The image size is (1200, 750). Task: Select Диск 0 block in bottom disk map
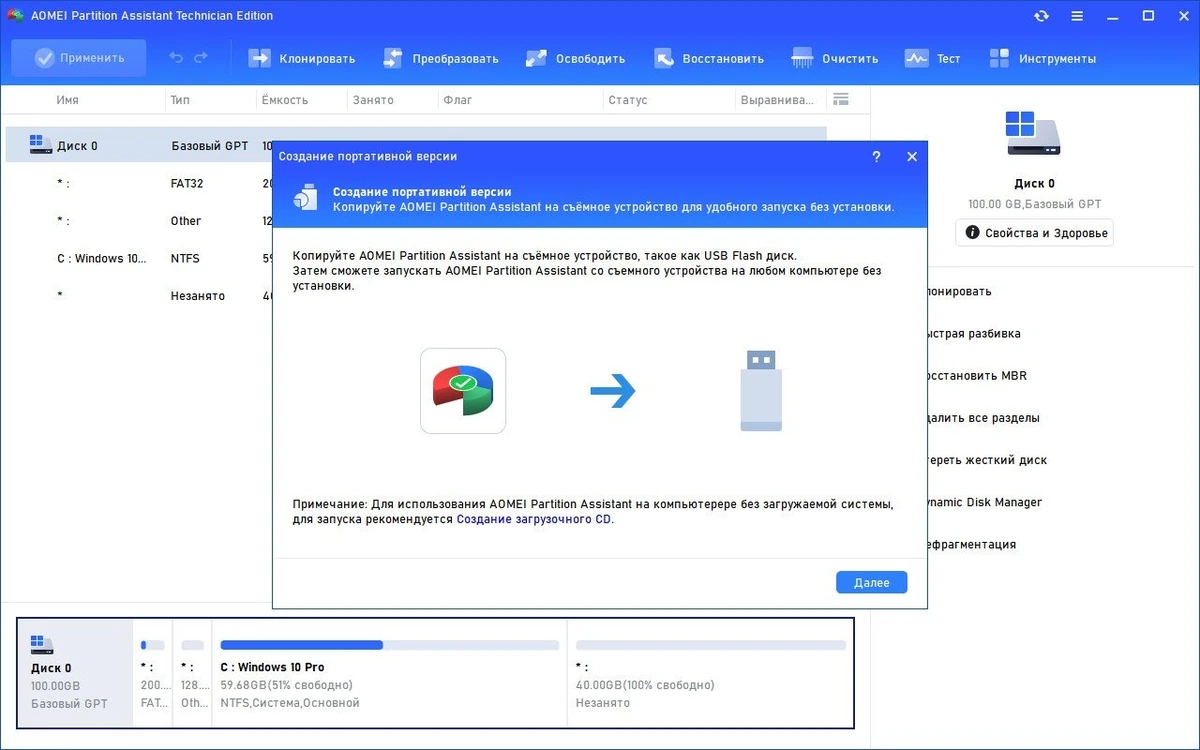click(x=76, y=673)
